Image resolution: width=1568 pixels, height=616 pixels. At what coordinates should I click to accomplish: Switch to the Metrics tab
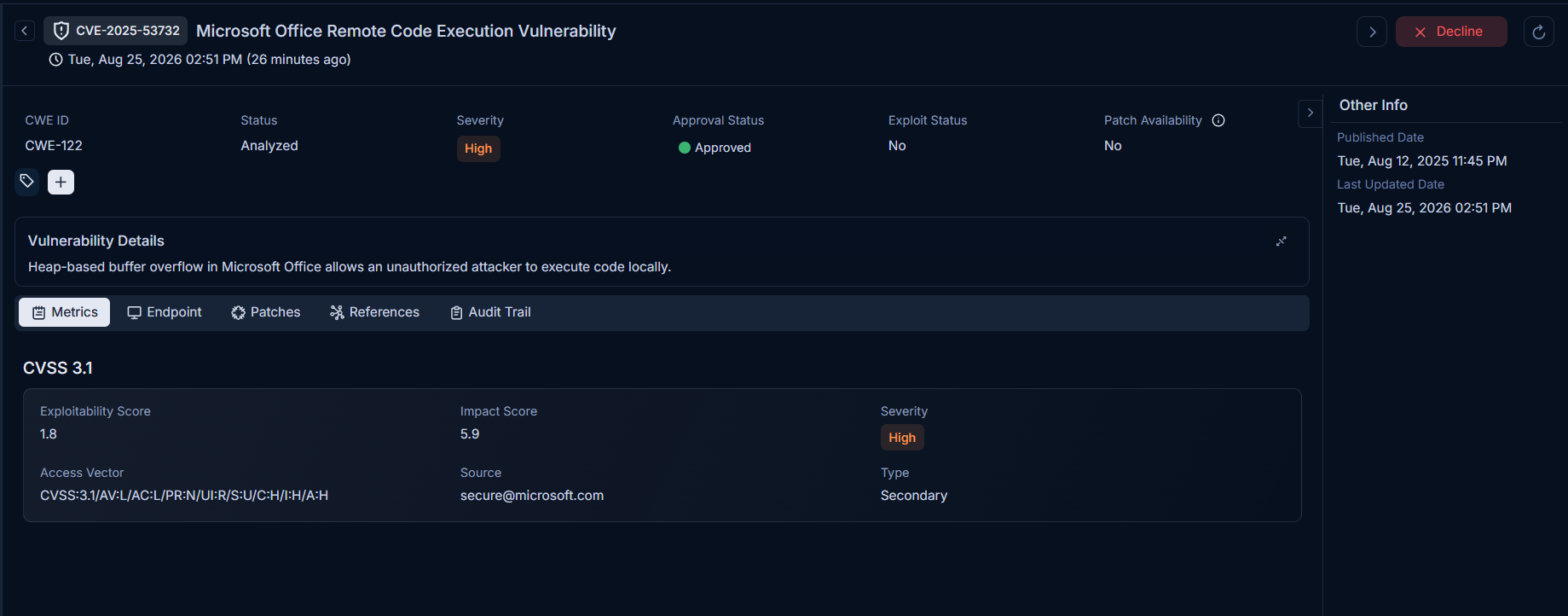pos(65,312)
